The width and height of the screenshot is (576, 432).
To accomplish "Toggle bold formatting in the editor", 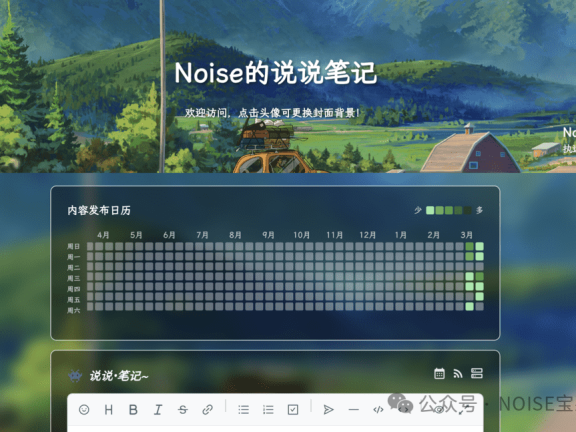I will point(133,409).
